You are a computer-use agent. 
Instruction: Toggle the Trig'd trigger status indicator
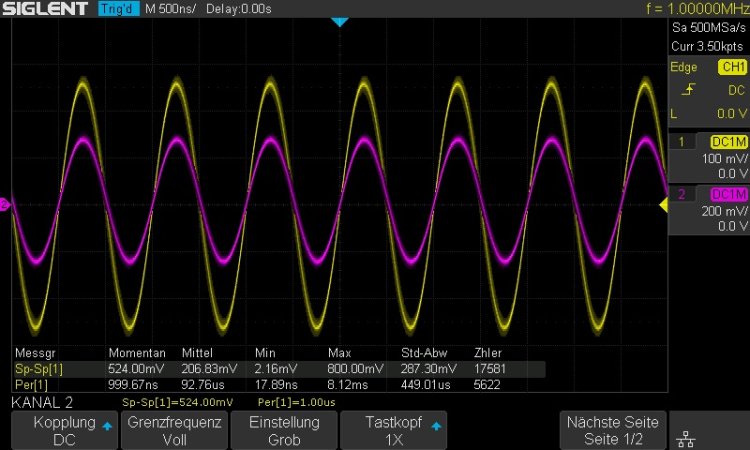pyautogui.click(x=119, y=9)
